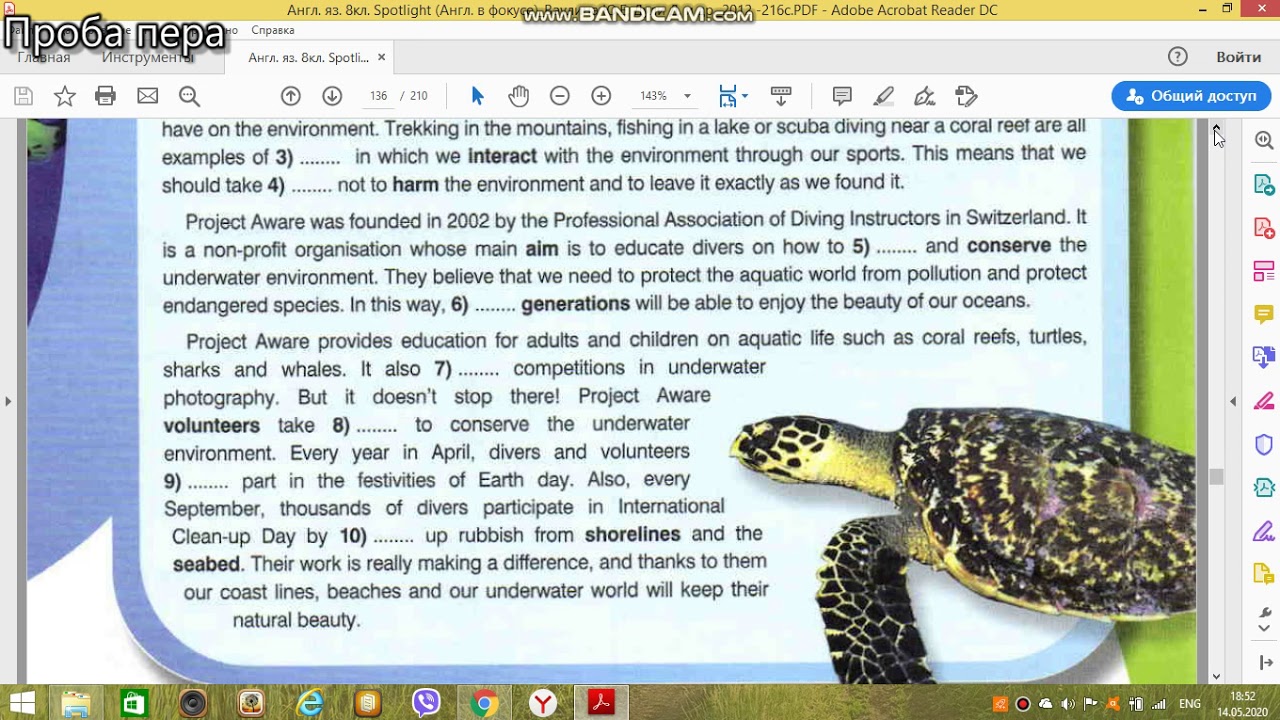Expand the left navigation pane arrow
The image size is (1280, 720).
(x=8, y=401)
